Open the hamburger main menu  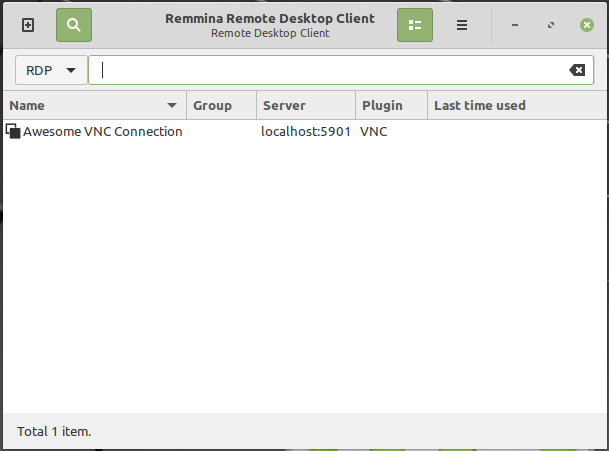click(462, 25)
